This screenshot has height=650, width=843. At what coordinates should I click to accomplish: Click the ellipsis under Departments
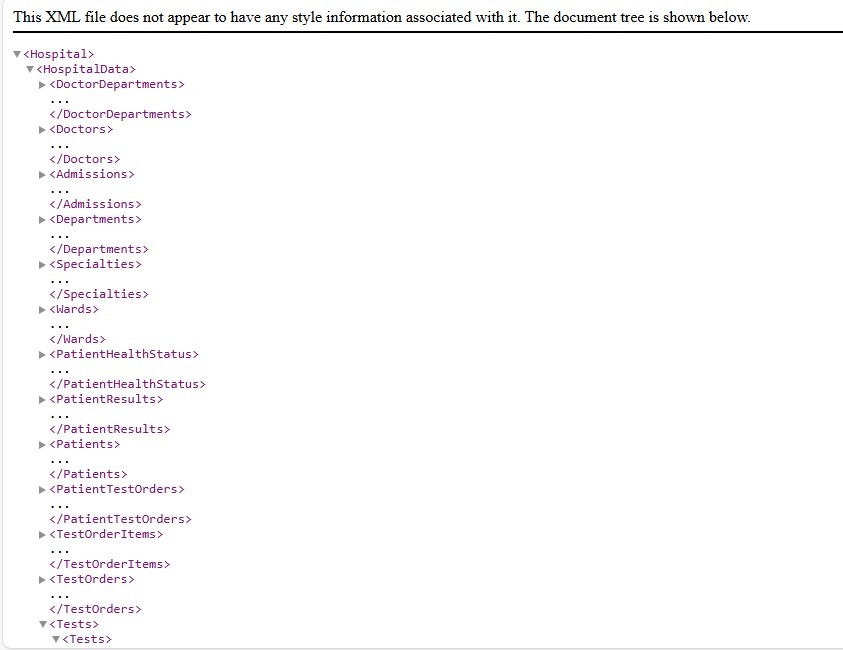(x=59, y=236)
